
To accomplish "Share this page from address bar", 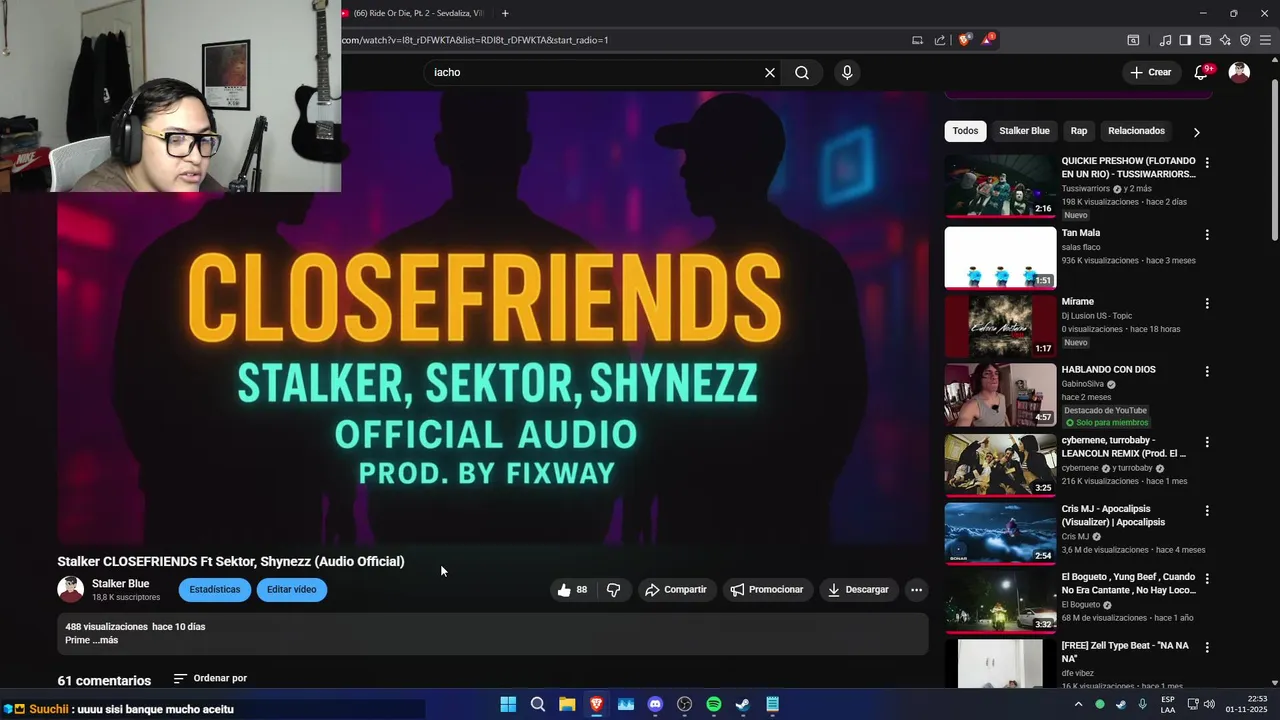I will click(940, 40).
